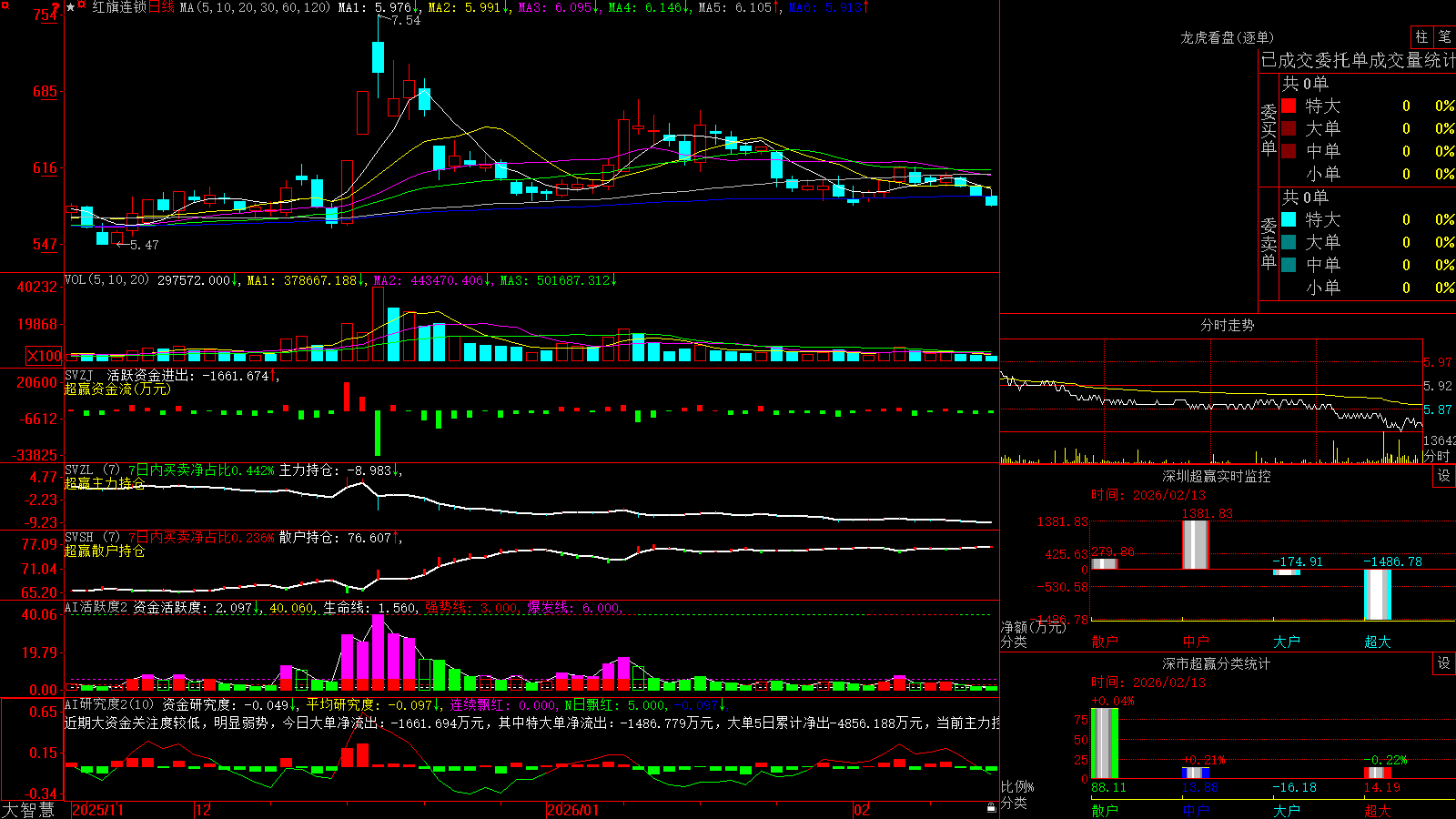Click the 活跃资金进出 -1661.674 readout
The image size is (1456, 819).
pyautogui.click(x=188, y=376)
